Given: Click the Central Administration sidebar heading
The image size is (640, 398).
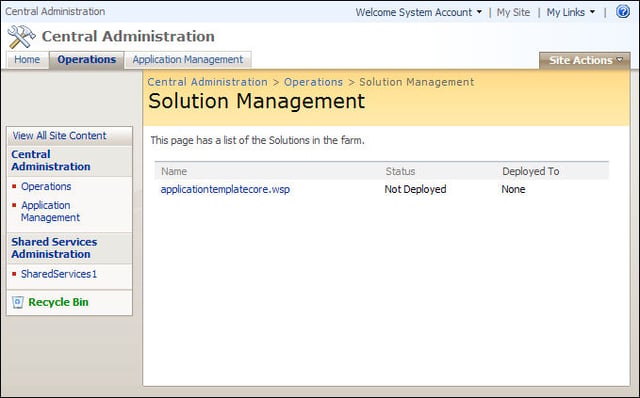Looking at the screenshot, I should pos(51,160).
